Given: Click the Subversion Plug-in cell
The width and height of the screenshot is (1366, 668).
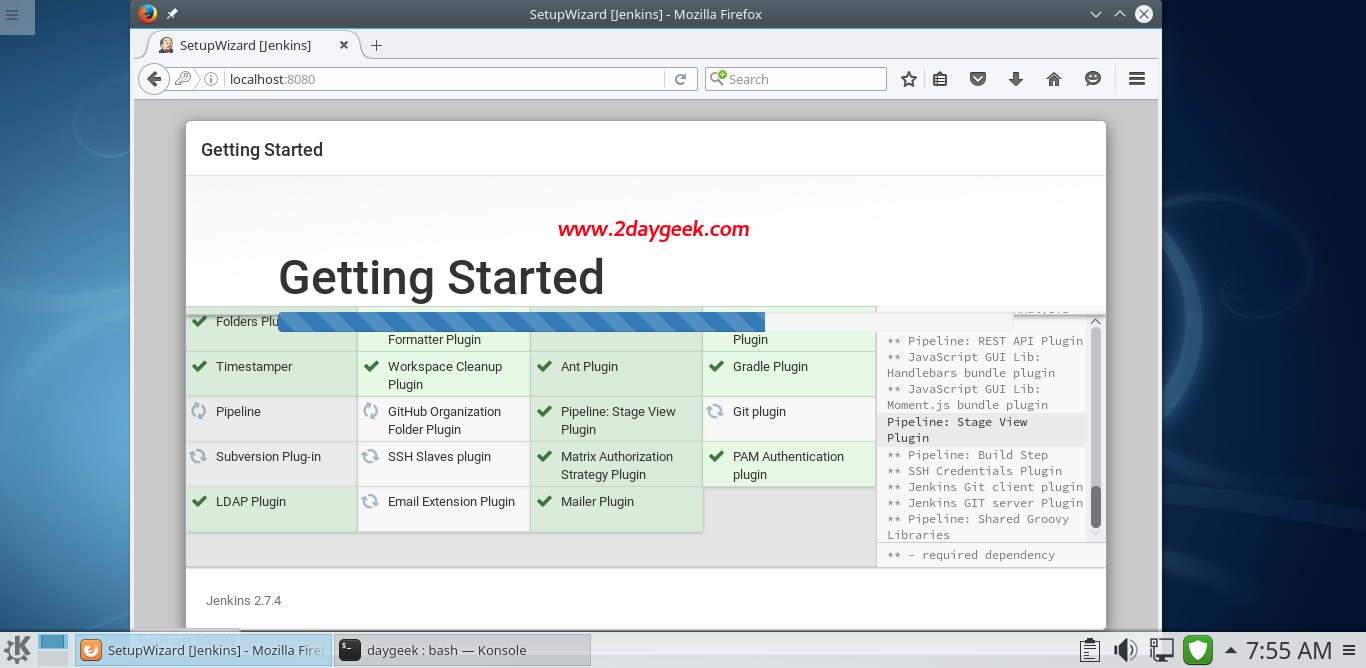Looking at the screenshot, I should point(272,464).
